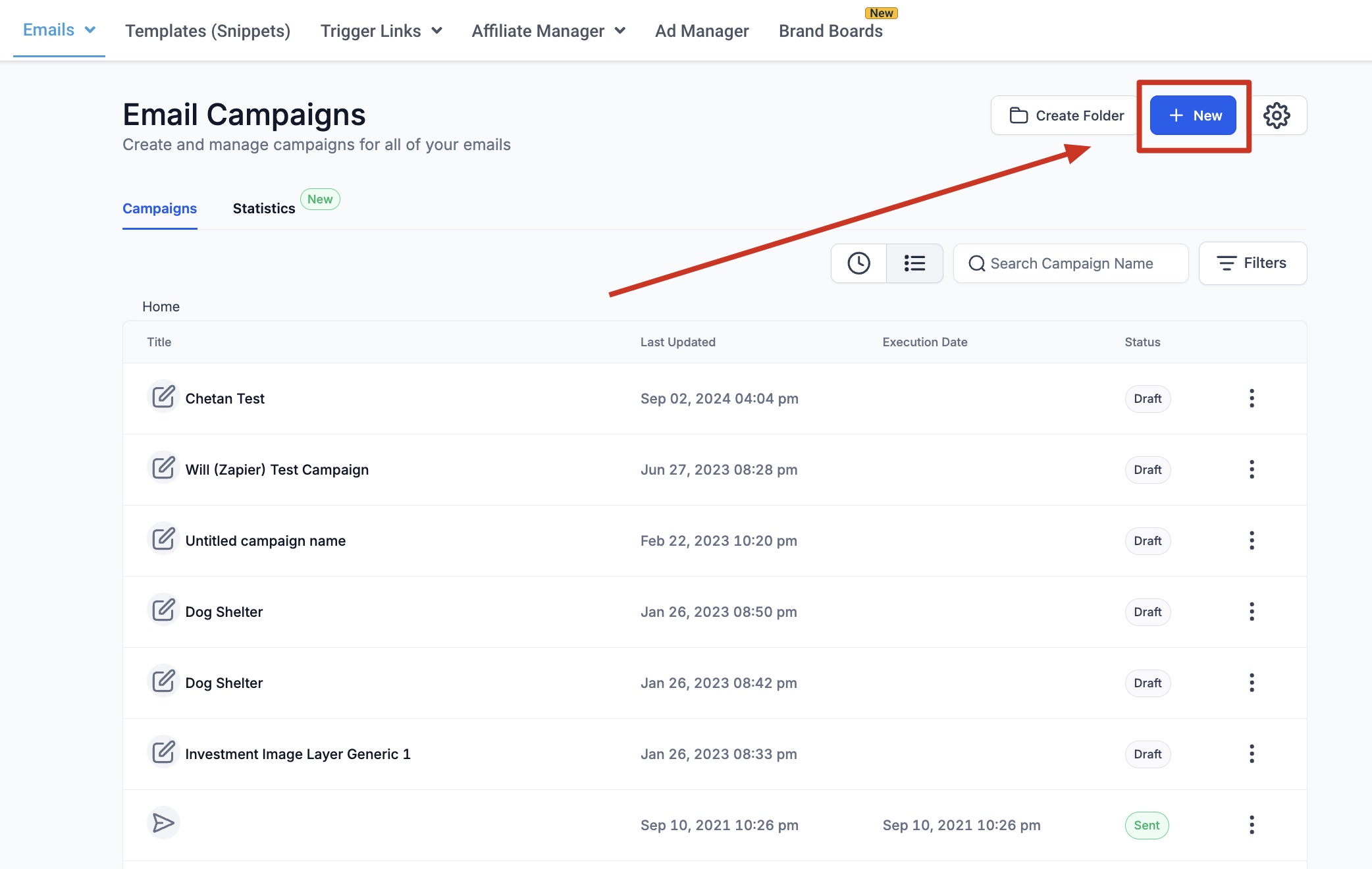Expand the Affiliate Manager dropdown
This screenshot has width=1372, height=869.
548,31
